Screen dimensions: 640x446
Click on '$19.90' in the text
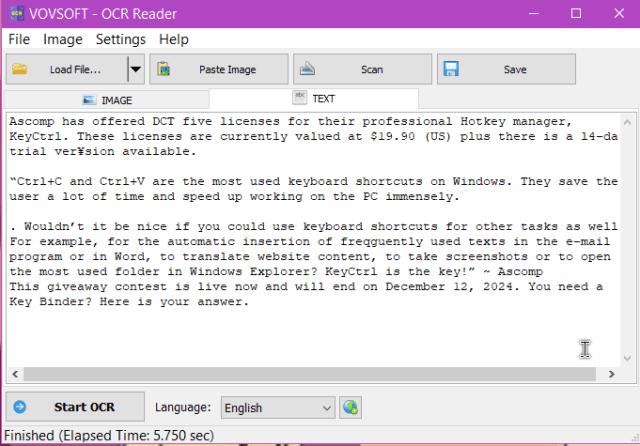(x=393, y=136)
